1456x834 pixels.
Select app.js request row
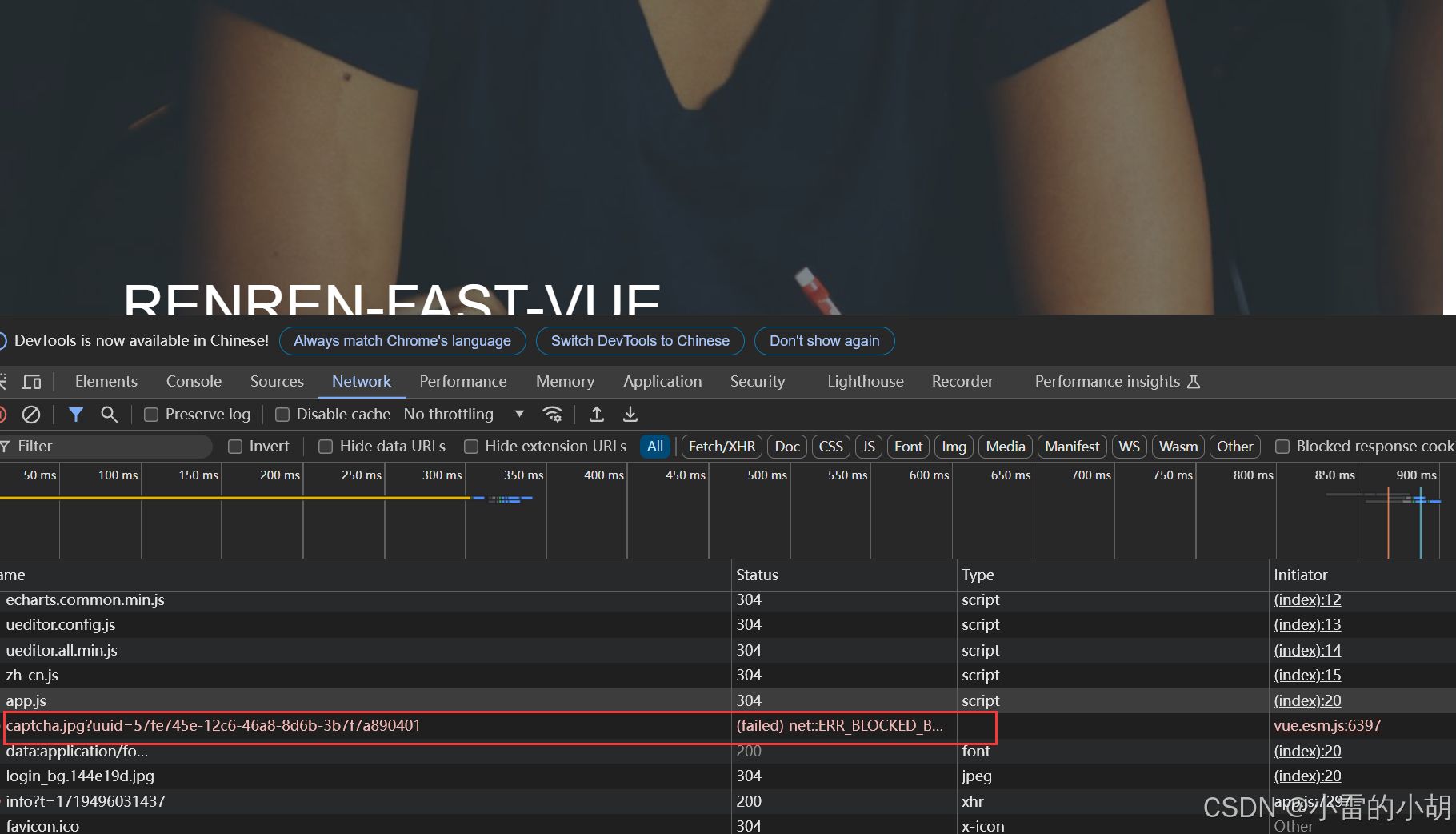coord(728,701)
